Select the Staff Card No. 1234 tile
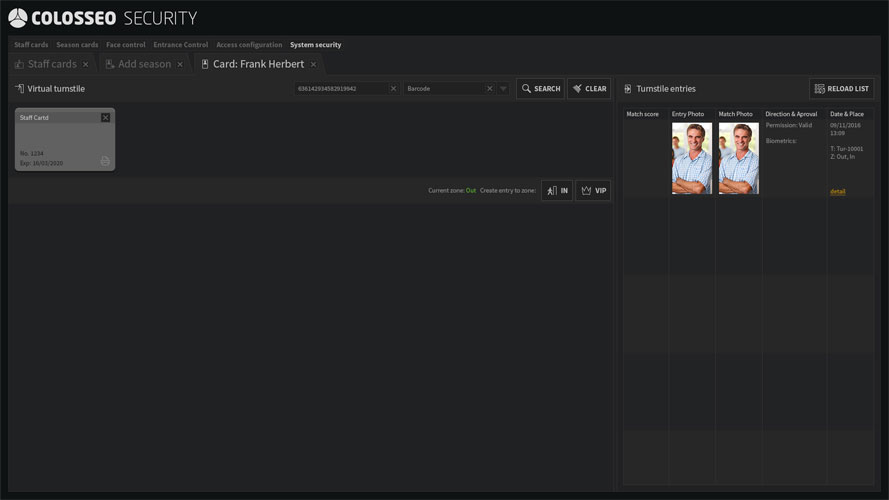889x500 pixels. coord(65,139)
